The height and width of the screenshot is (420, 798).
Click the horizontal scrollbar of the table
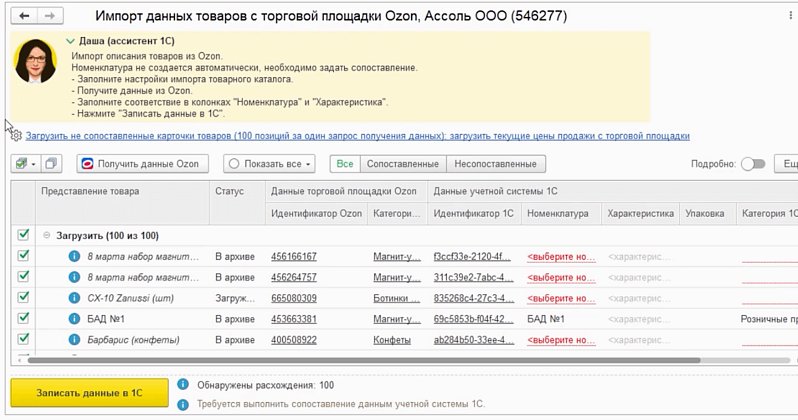click(x=364, y=360)
